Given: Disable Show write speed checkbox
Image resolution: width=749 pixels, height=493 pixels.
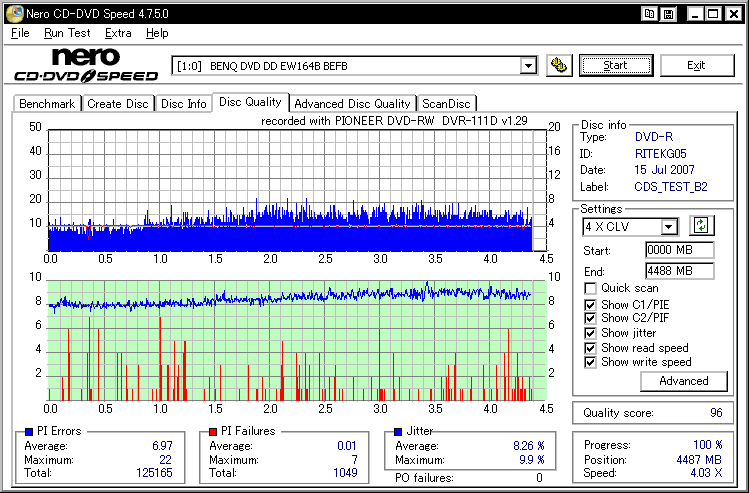Looking at the screenshot, I should tap(590, 362).
